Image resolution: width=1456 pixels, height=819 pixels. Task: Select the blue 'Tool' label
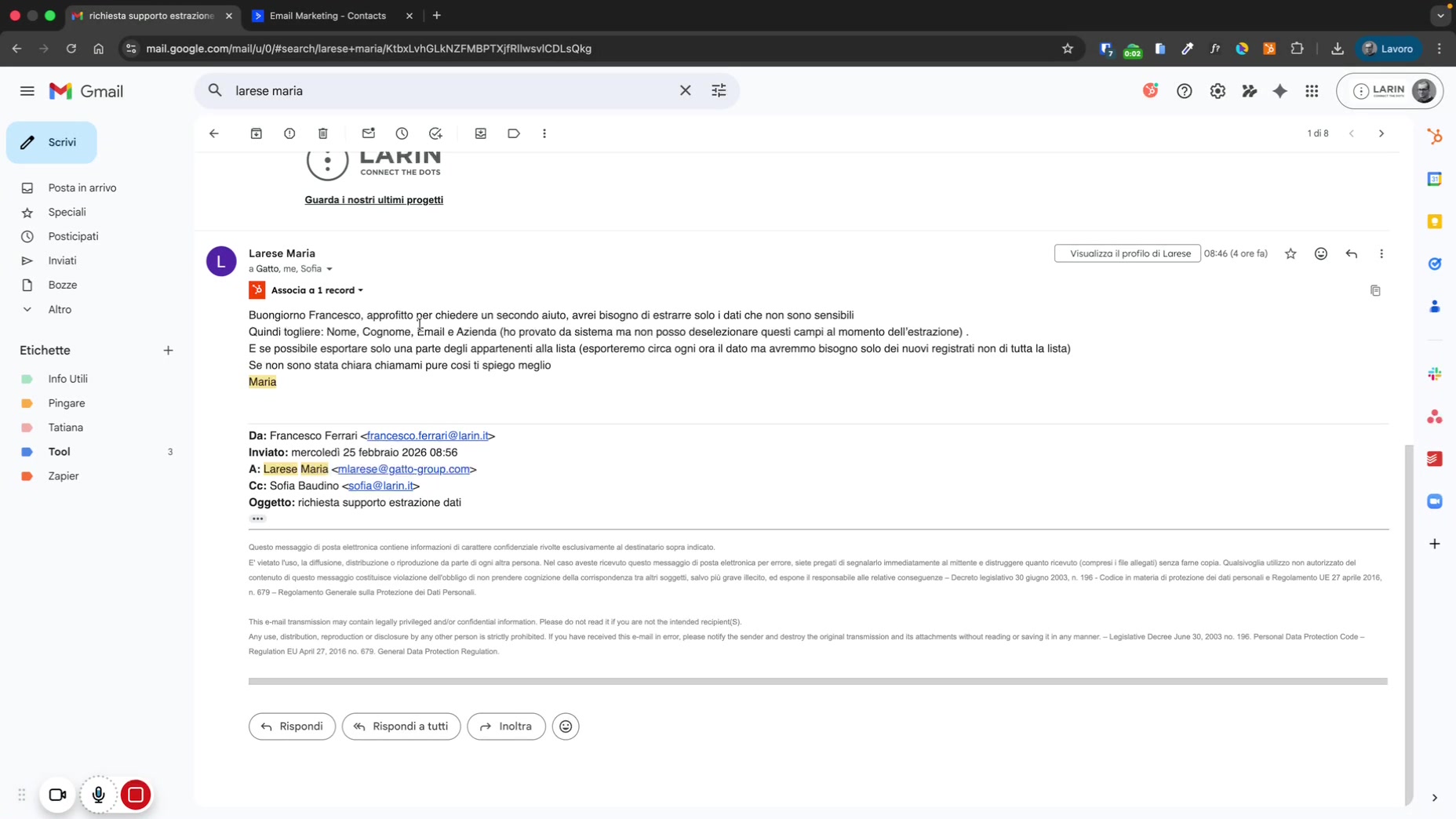[x=59, y=452]
